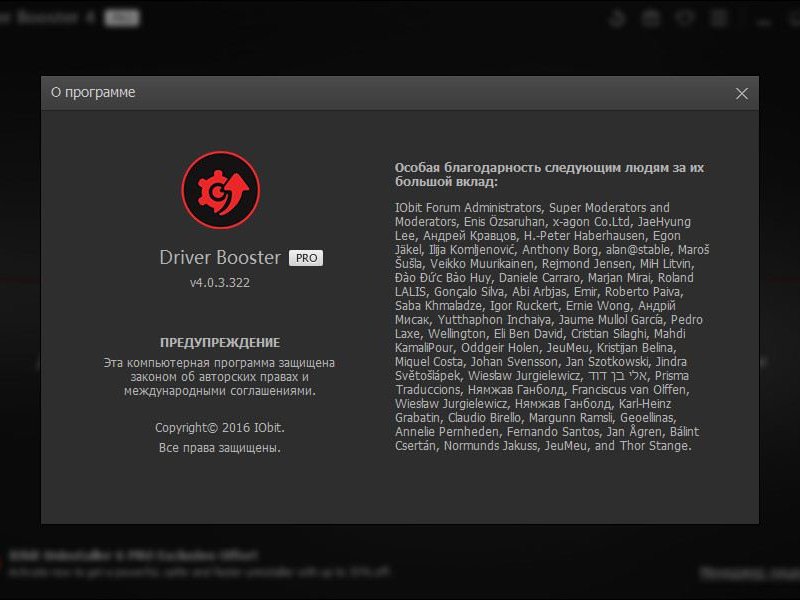Image resolution: width=800 pixels, height=600 pixels.
Task: Click the name 'Veikko Muurikainen' in credits
Action: coord(482,264)
